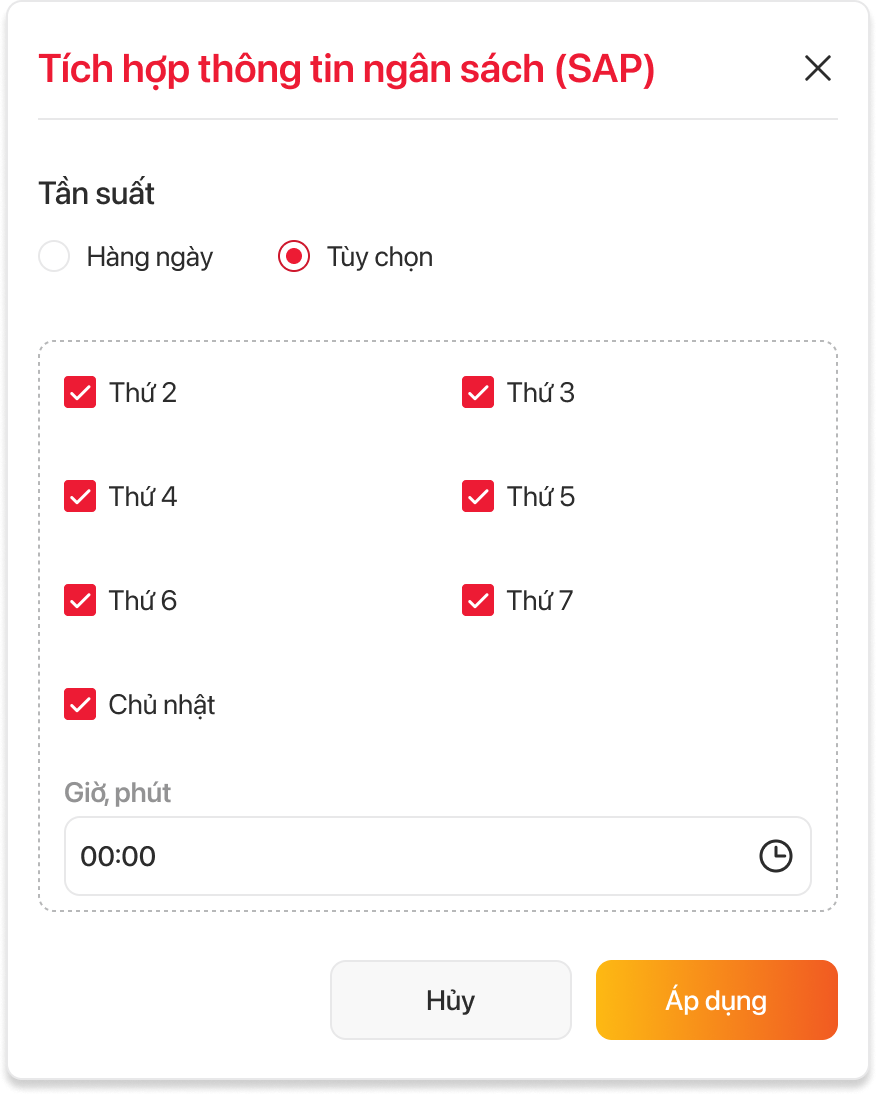Close the SAP budget integration dialog
This screenshot has width=876, height=1094.
point(817,69)
